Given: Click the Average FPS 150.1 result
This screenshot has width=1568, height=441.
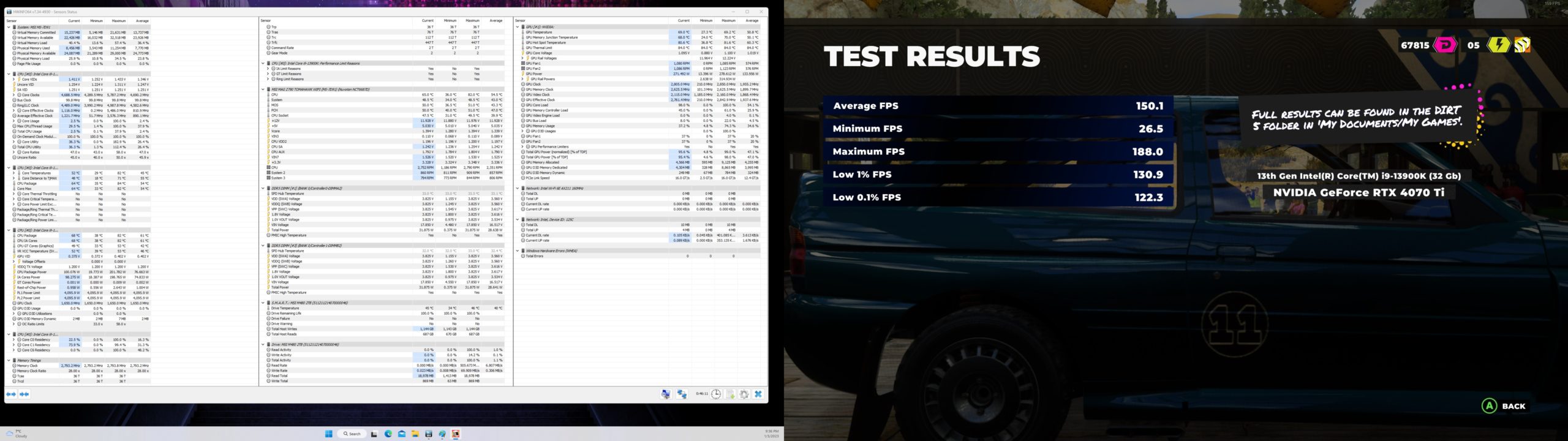Looking at the screenshot, I should (998, 106).
